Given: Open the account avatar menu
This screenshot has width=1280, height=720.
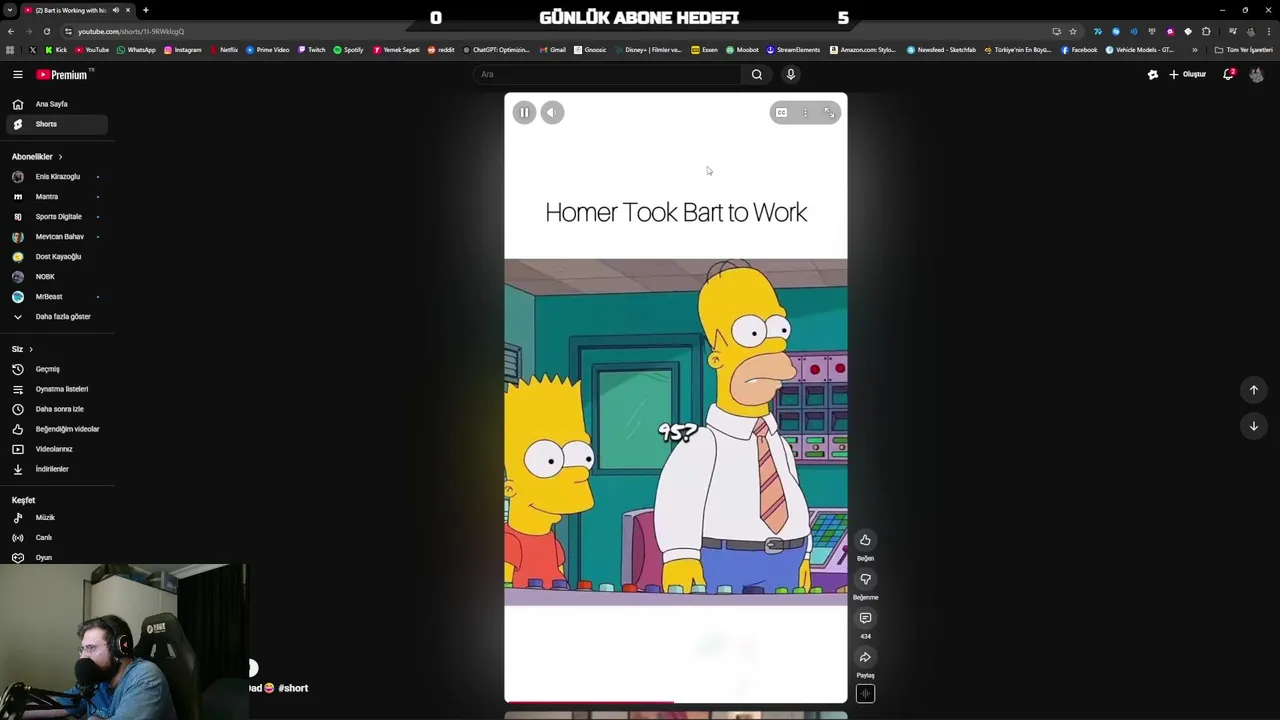Looking at the screenshot, I should click(1256, 74).
